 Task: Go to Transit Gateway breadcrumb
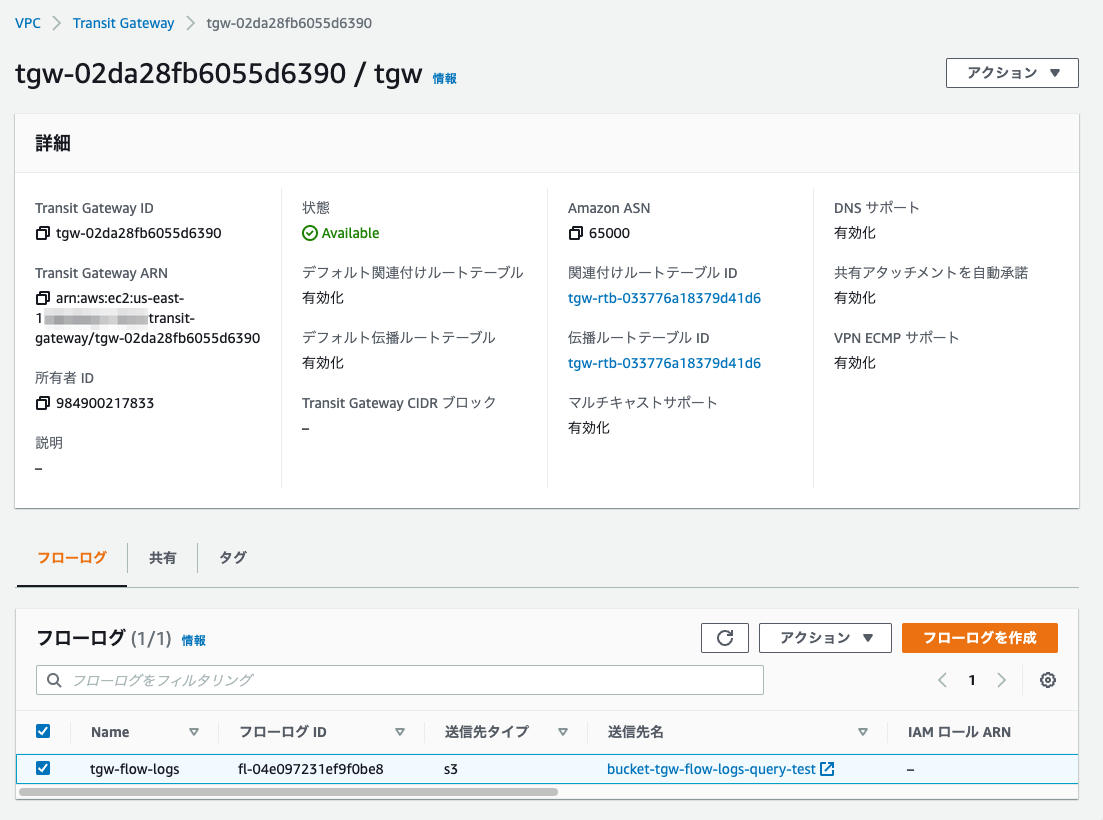pyautogui.click(x=124, y=23)
